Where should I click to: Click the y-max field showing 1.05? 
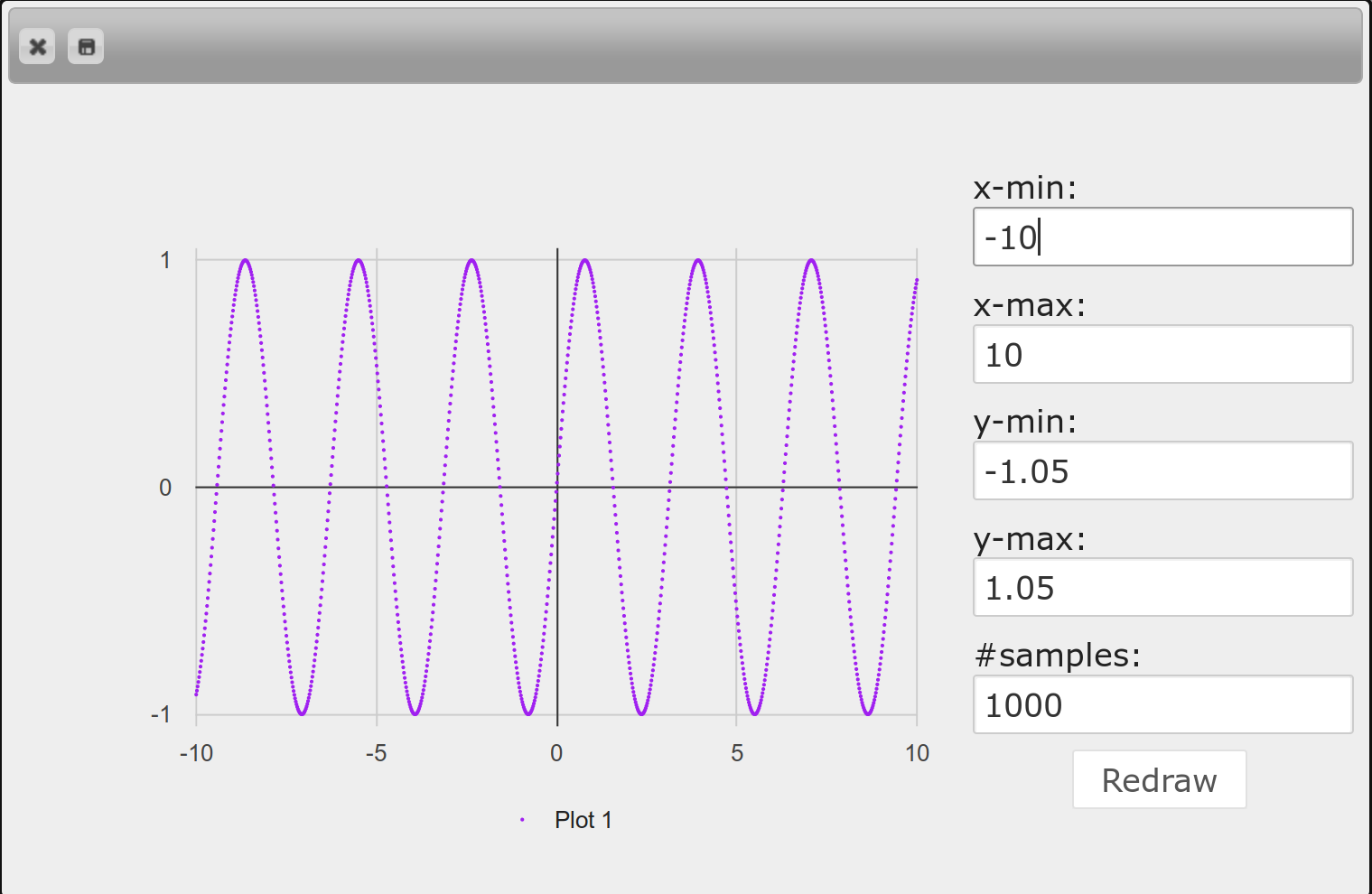tap(1162, 588)
